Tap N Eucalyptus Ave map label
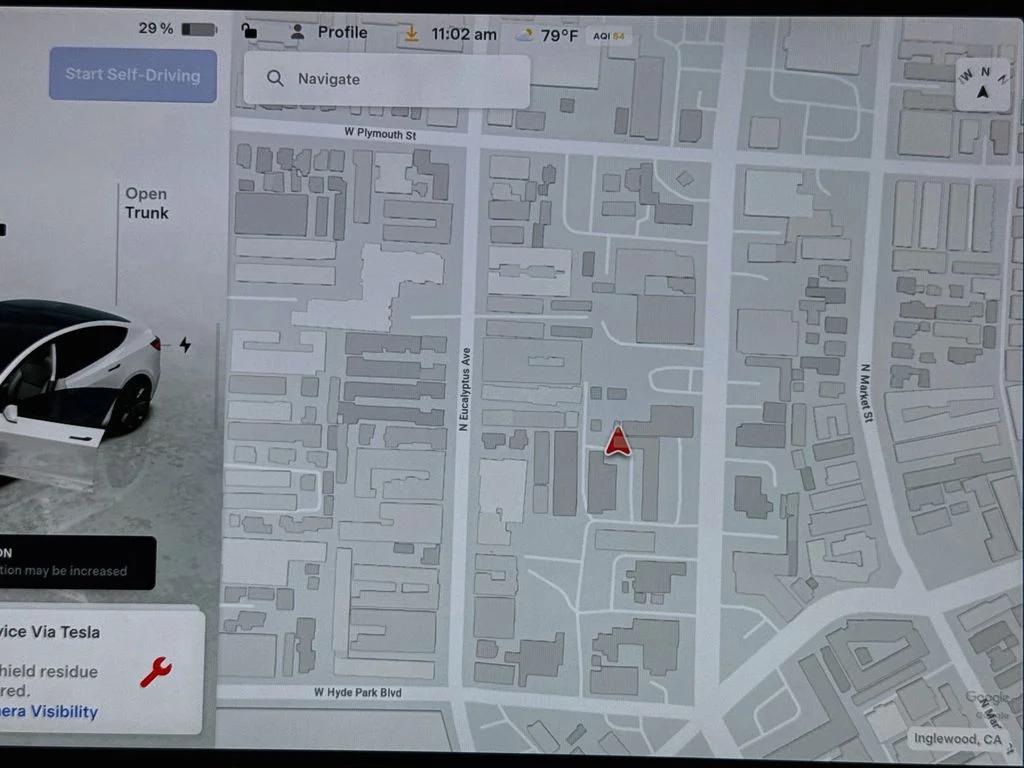Screen dimensions: 1024x768 464,389
